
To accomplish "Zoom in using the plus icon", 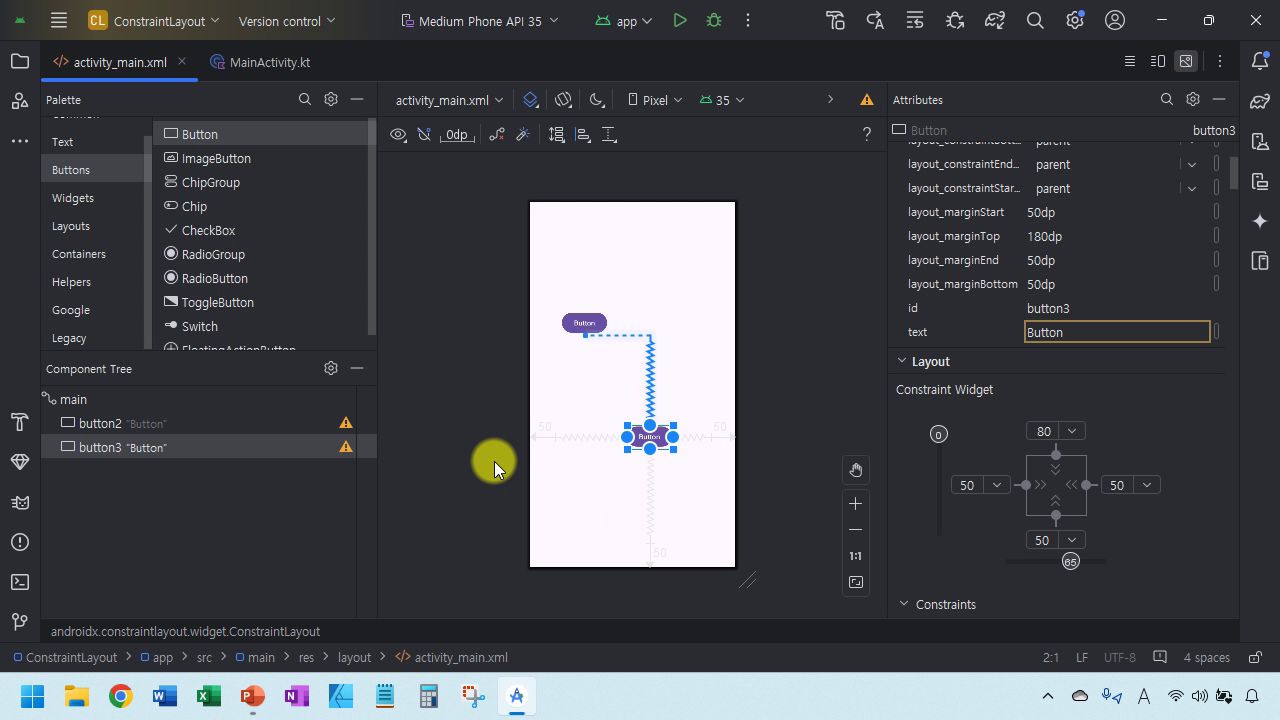I will coord(855,503).
